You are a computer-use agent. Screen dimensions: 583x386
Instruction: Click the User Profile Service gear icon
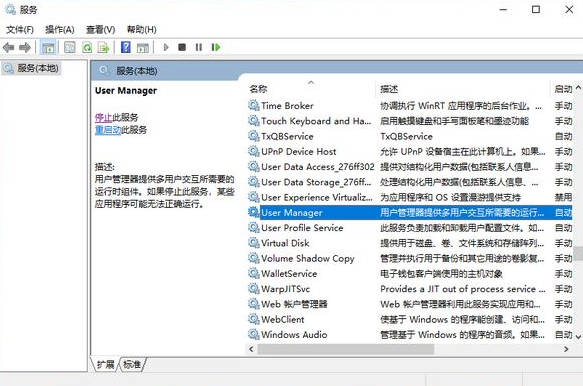(254, 228)
